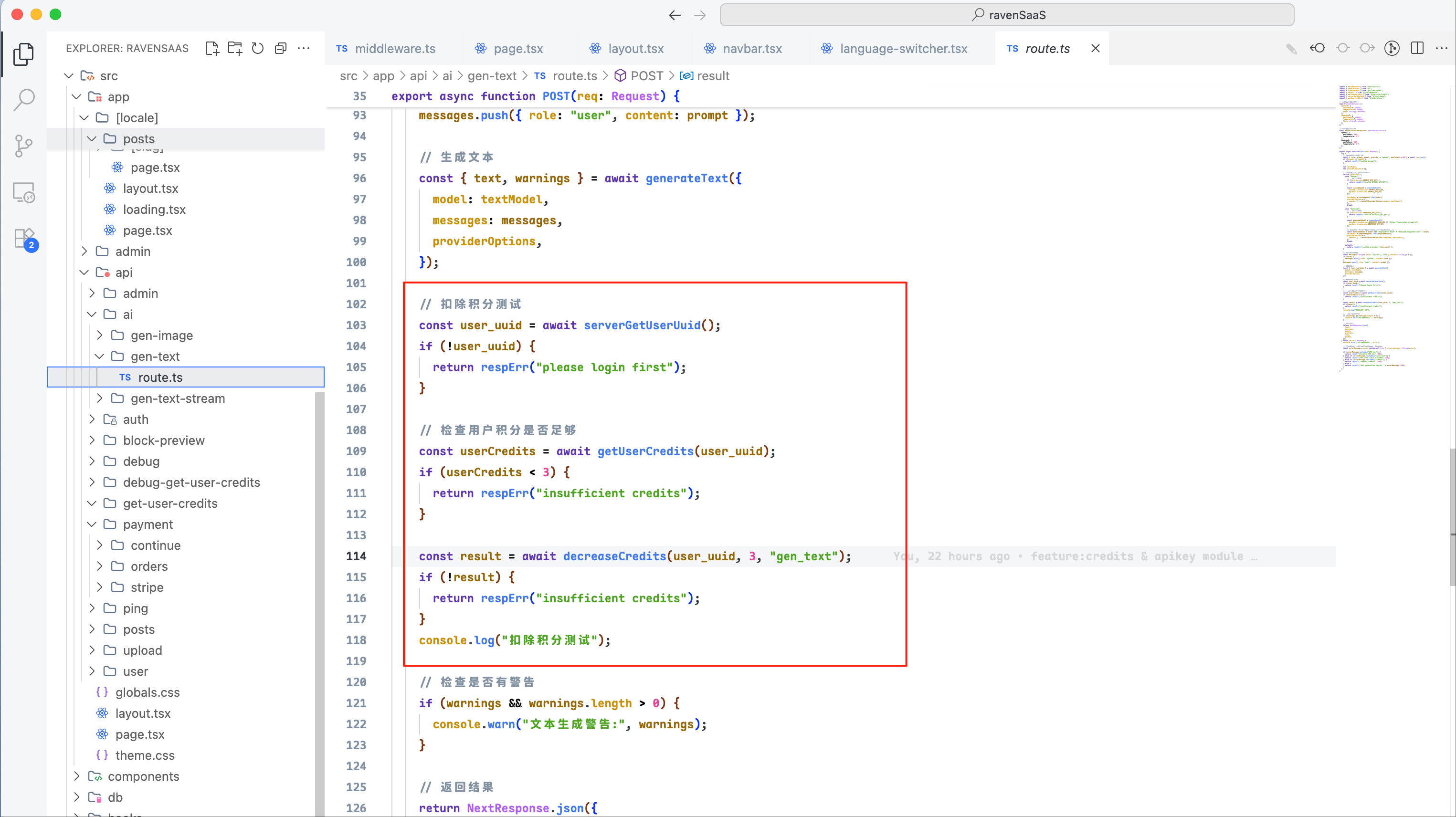The image size is (1456, 817).
Task: Open theme.css file
Action: [145, 755]
